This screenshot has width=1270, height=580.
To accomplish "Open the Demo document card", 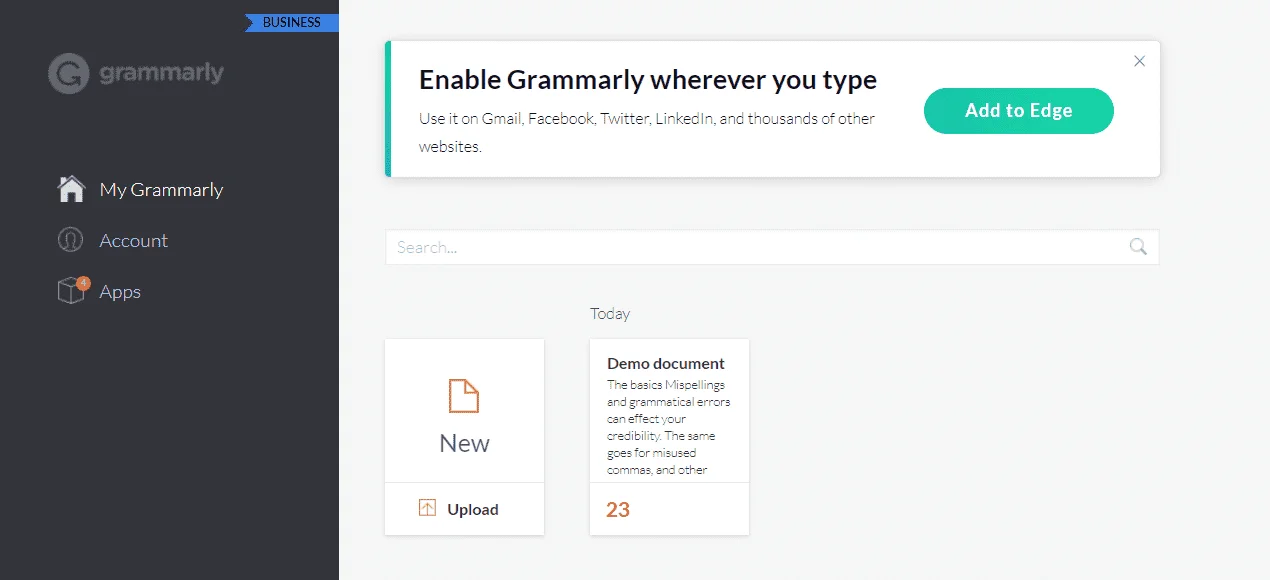I will coord(669,437).
